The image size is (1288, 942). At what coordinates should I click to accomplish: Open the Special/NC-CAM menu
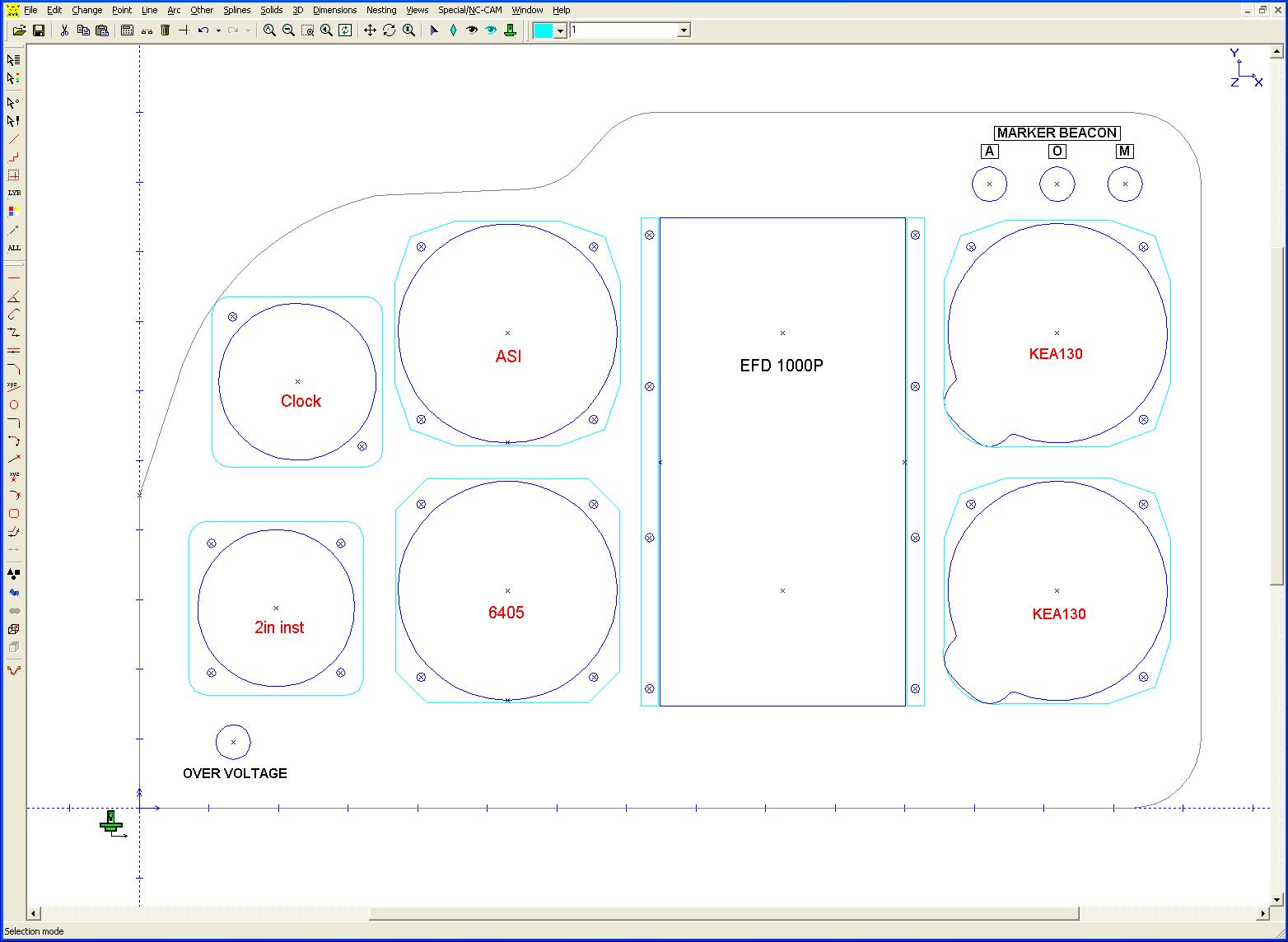(x=469, y=10)
